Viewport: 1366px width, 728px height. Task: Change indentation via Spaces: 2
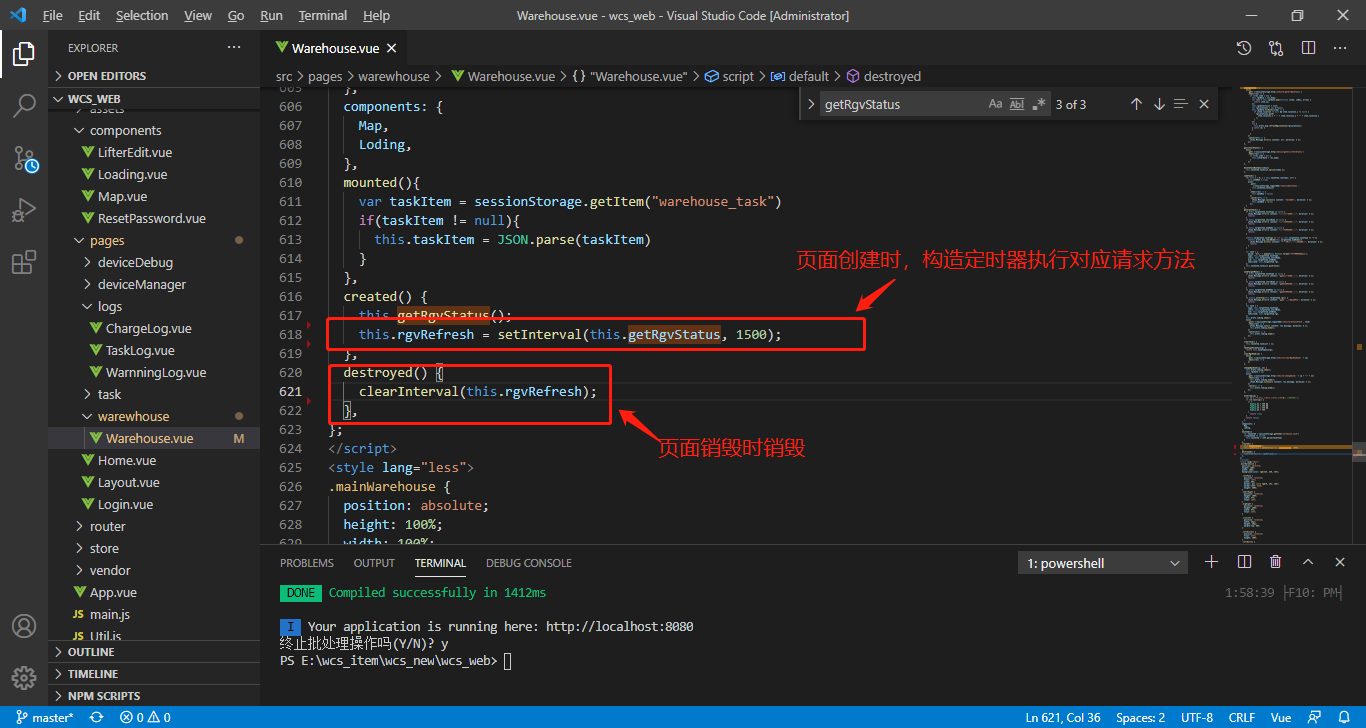(x=1141, y=717)
